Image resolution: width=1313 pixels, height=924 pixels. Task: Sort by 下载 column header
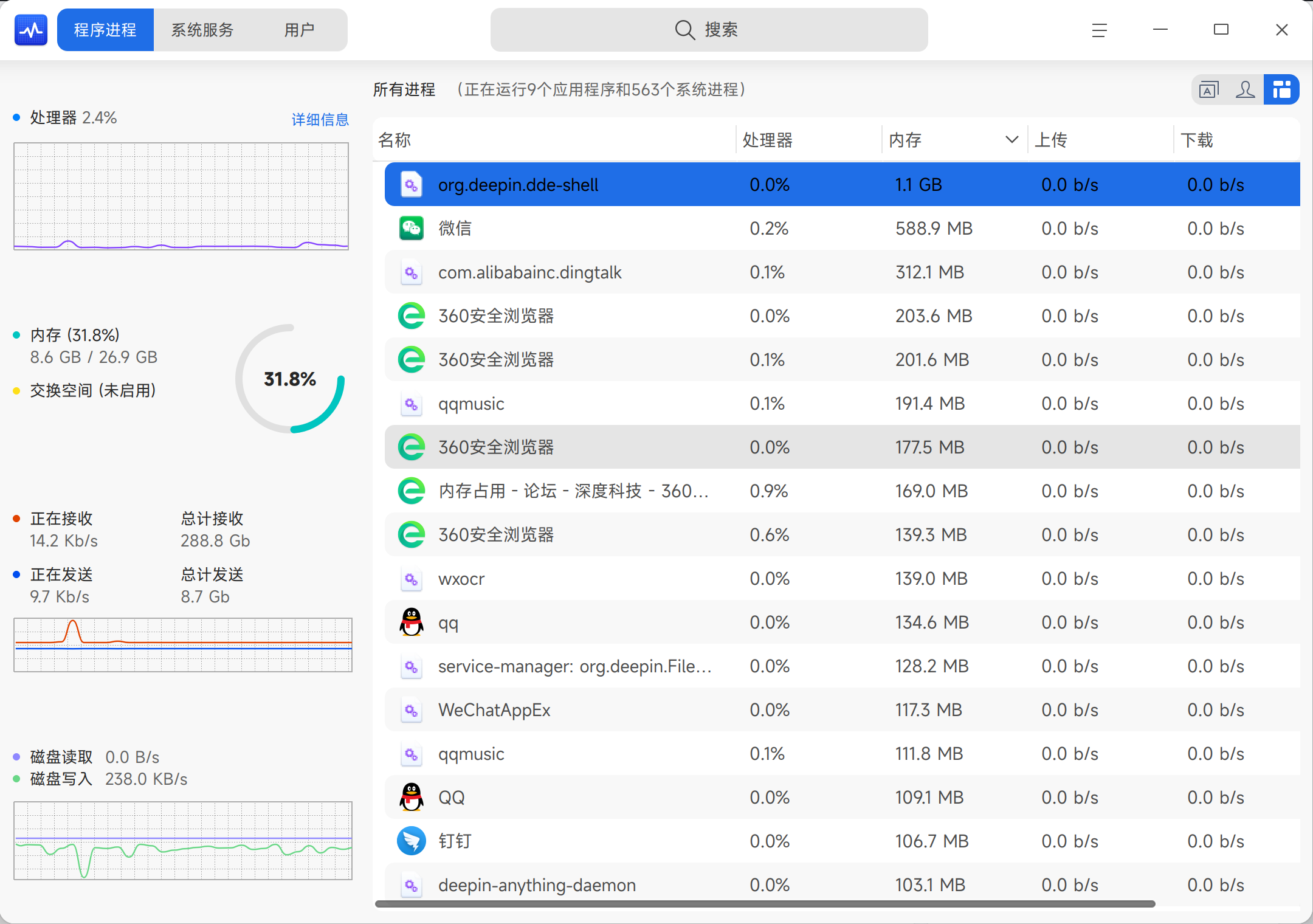[x=1237, y=140]
